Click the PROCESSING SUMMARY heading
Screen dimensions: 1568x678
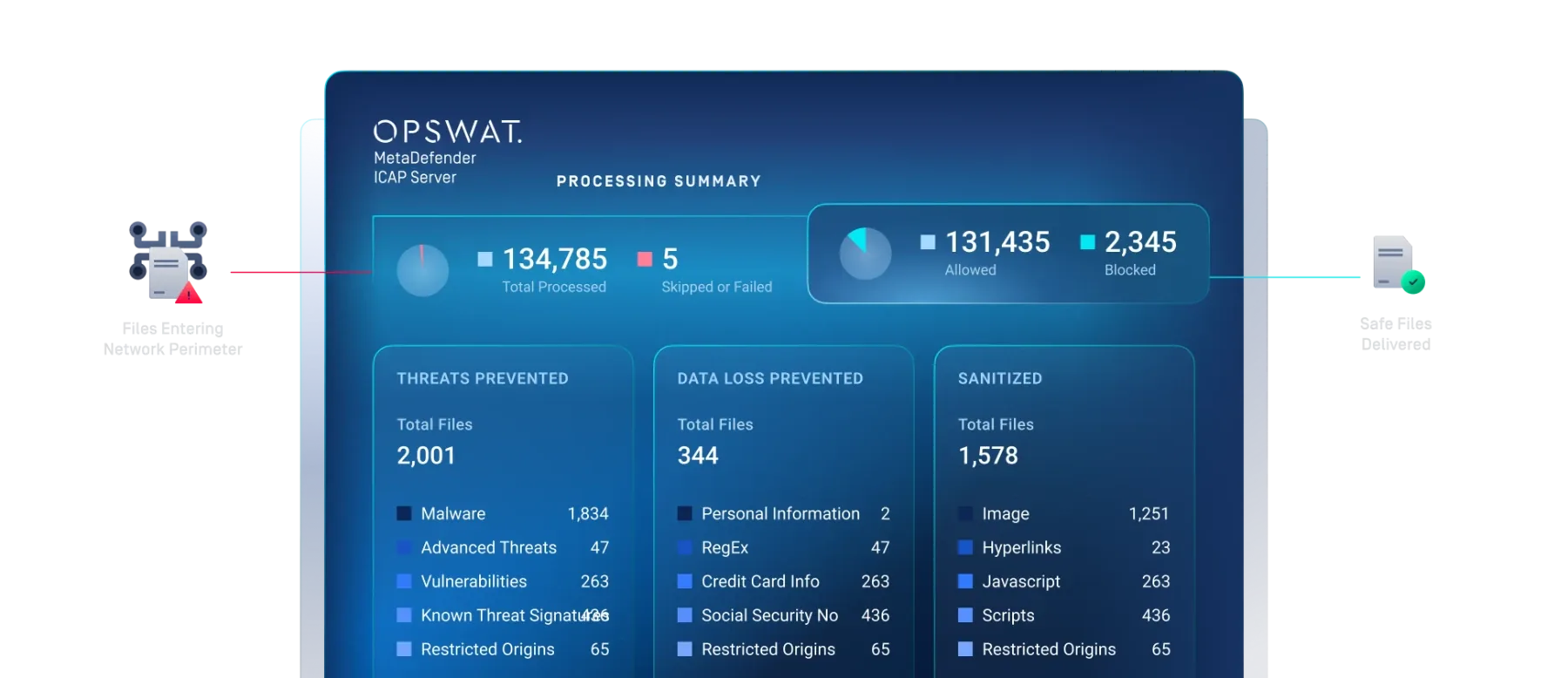coord(659,181)
